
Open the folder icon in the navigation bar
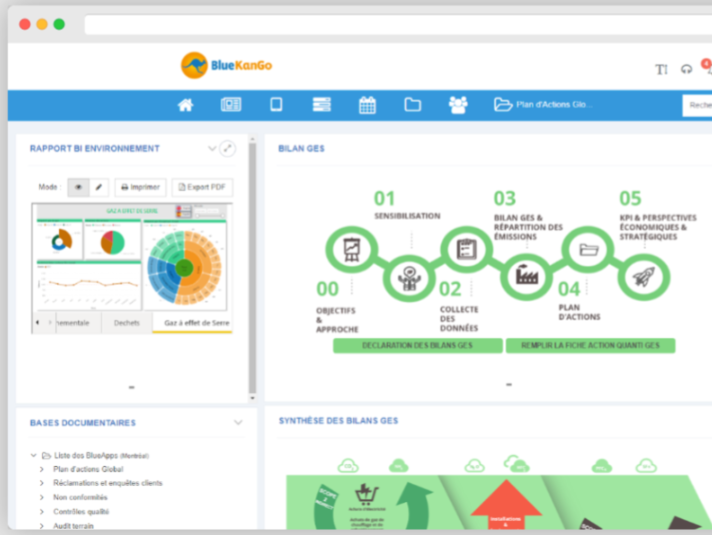coord(412,104)
